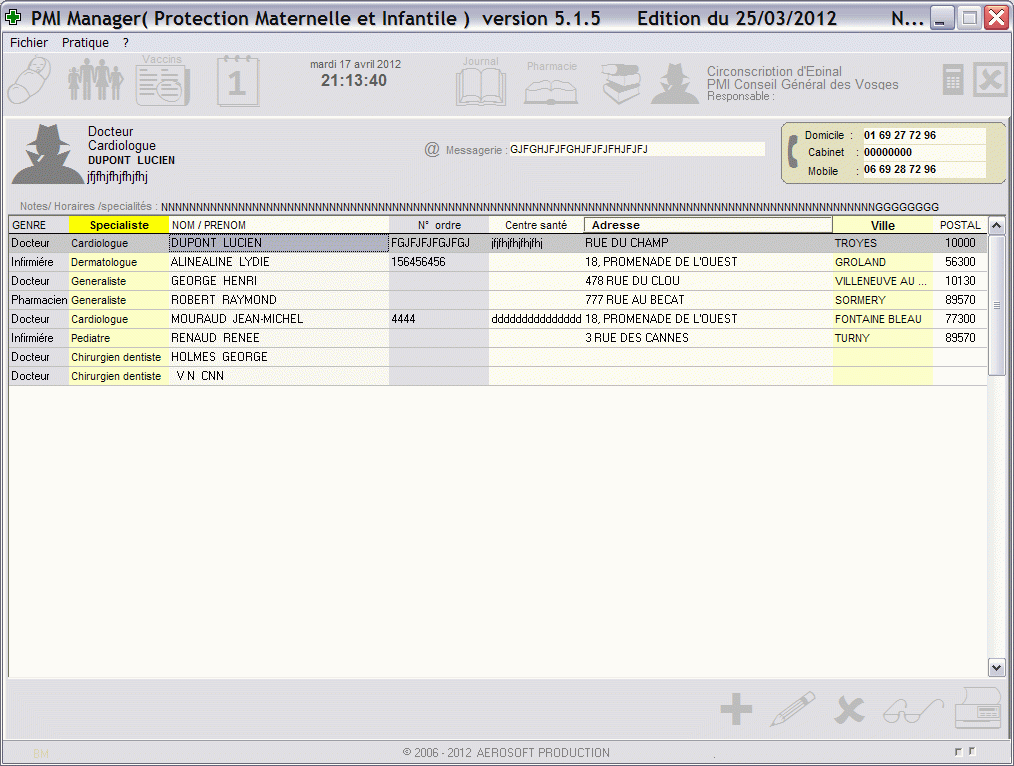Open the calendar day icon
1014x766 pixels.
[x=237, y=81]
